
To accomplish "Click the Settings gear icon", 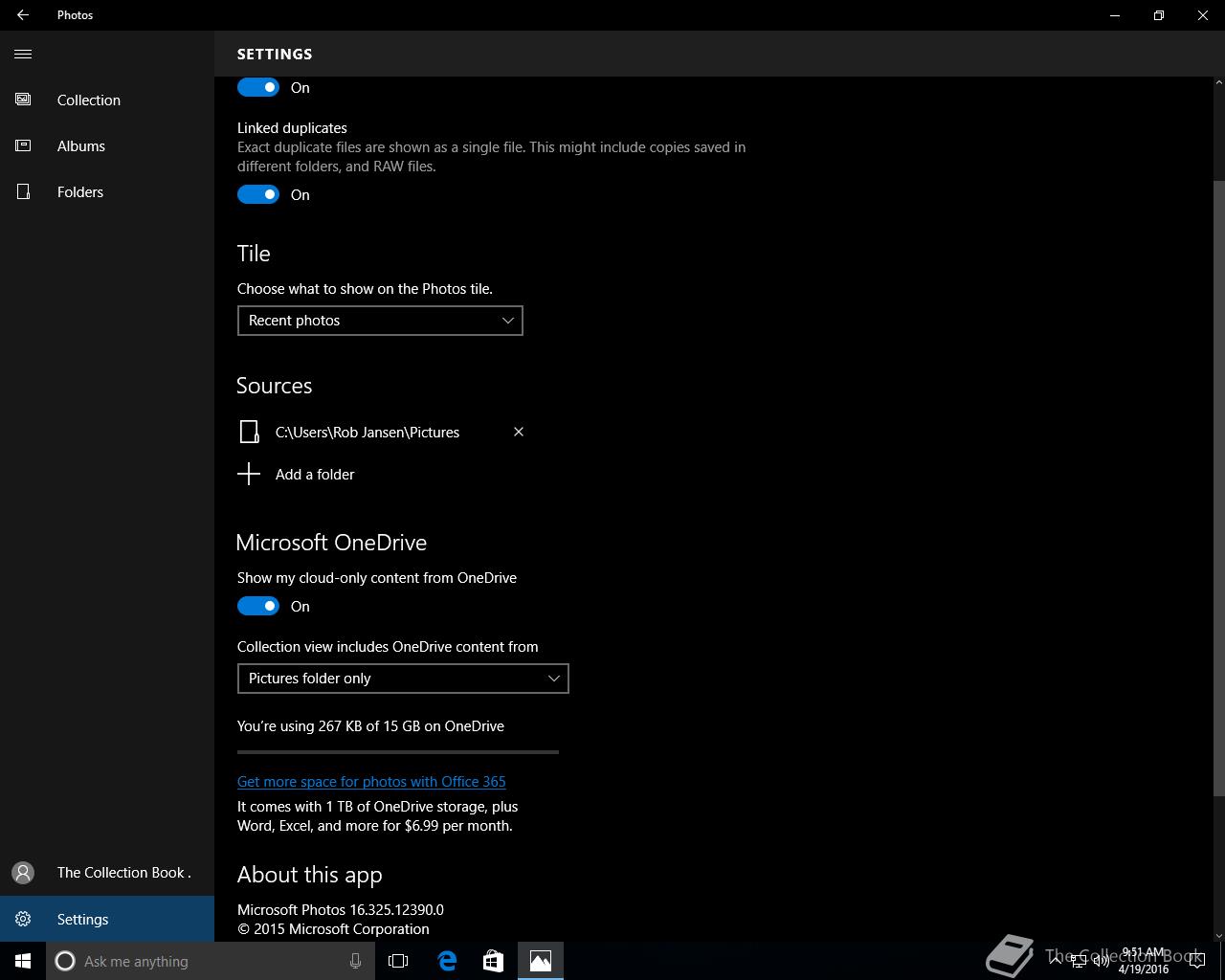I will click(23, 919).
